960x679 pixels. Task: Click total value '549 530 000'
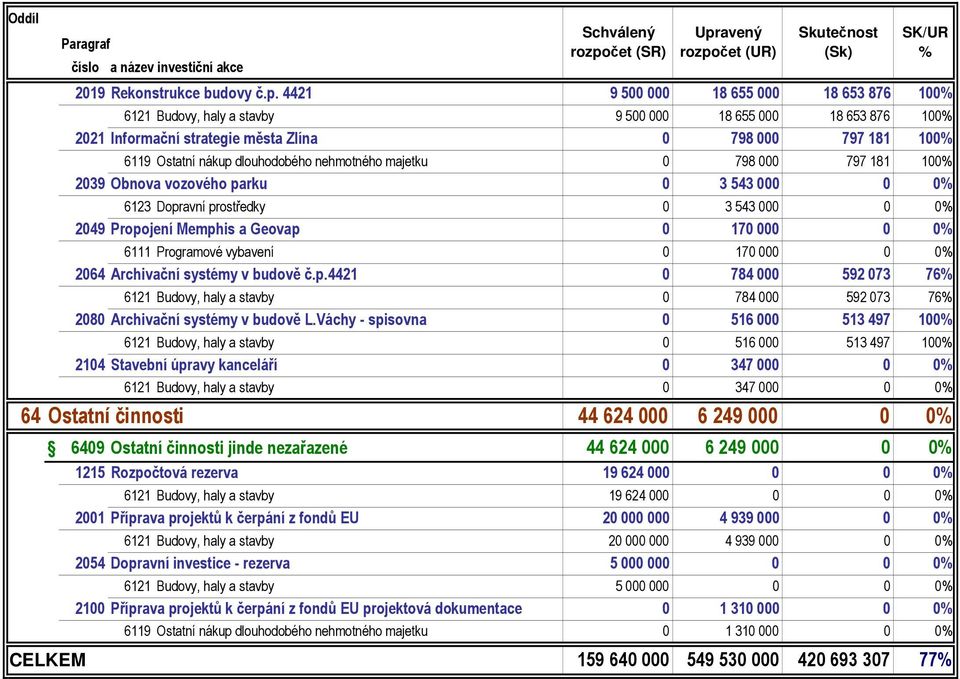point(733,660)
